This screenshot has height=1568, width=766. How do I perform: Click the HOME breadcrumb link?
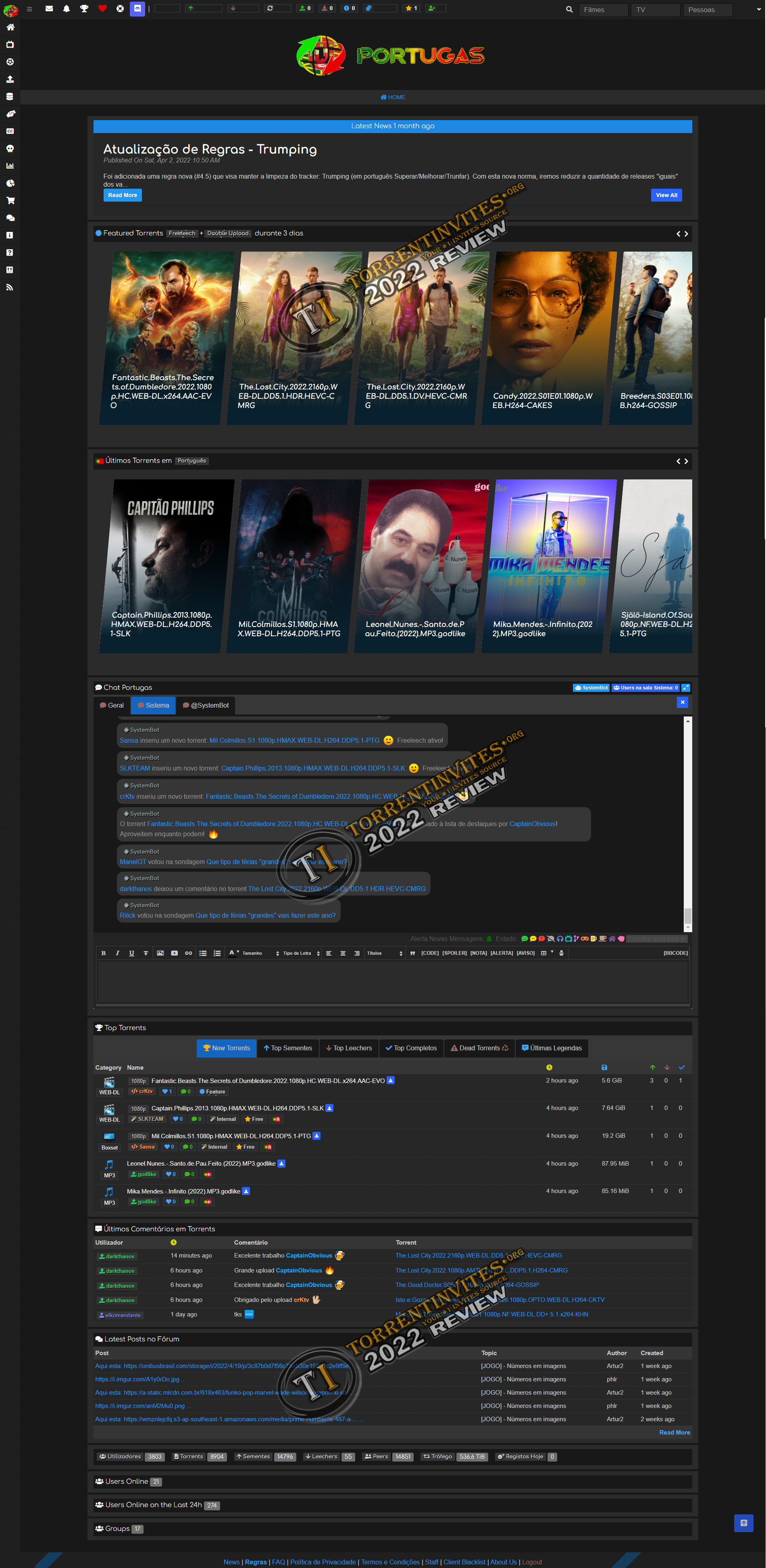pyautogui.click(x=392, y=98)
